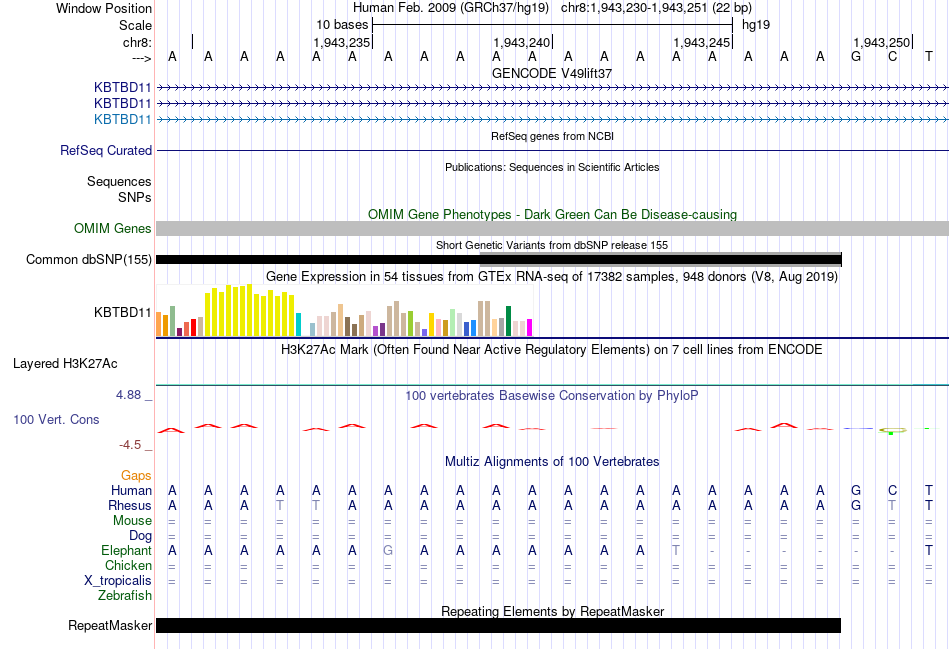Click the gray OMIM Genes bar
This screenshot has height=649, width=950.
click(552, 228)
